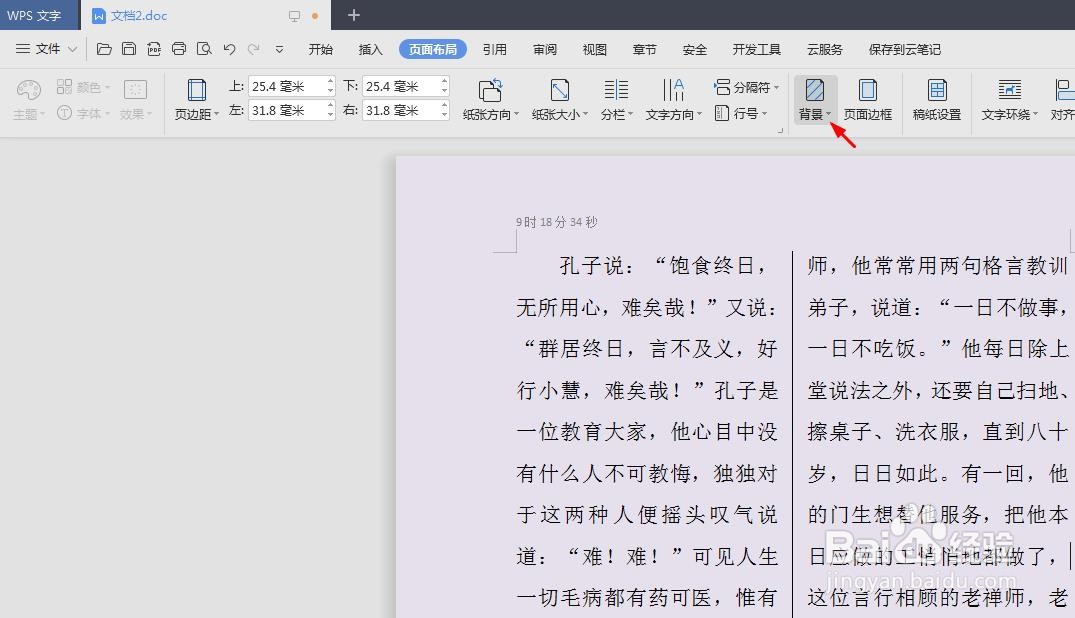Switch to the 视图 tab
The height and width of the screenshot is (618, 1075).
tap(594, 49)
